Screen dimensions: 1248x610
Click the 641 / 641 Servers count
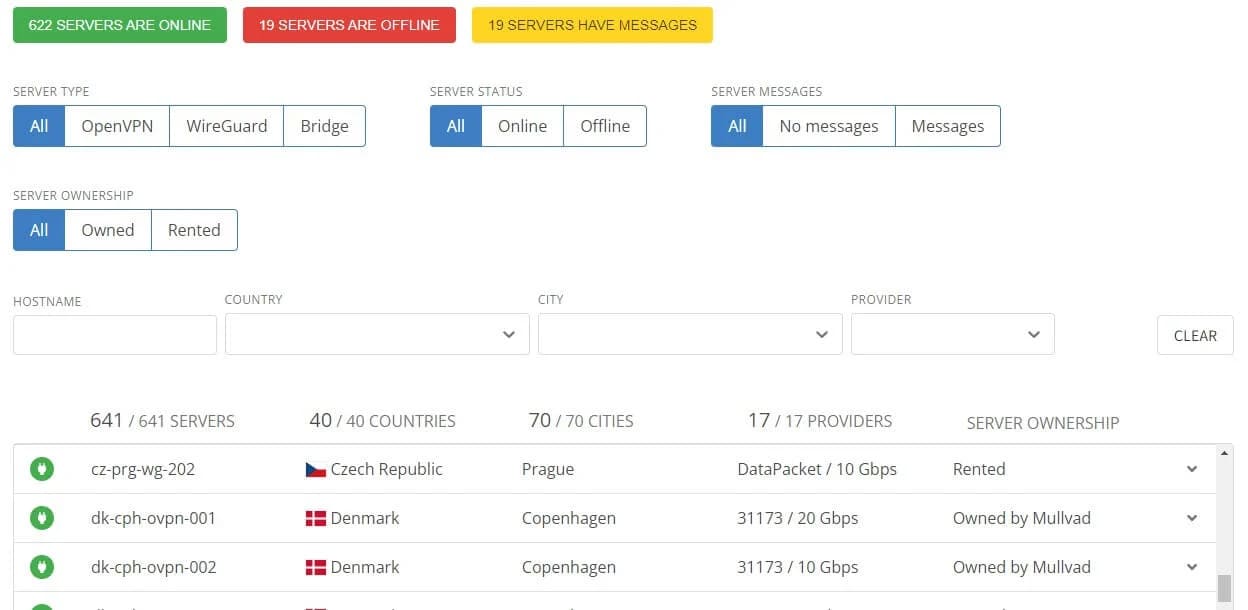click(162, 421)
